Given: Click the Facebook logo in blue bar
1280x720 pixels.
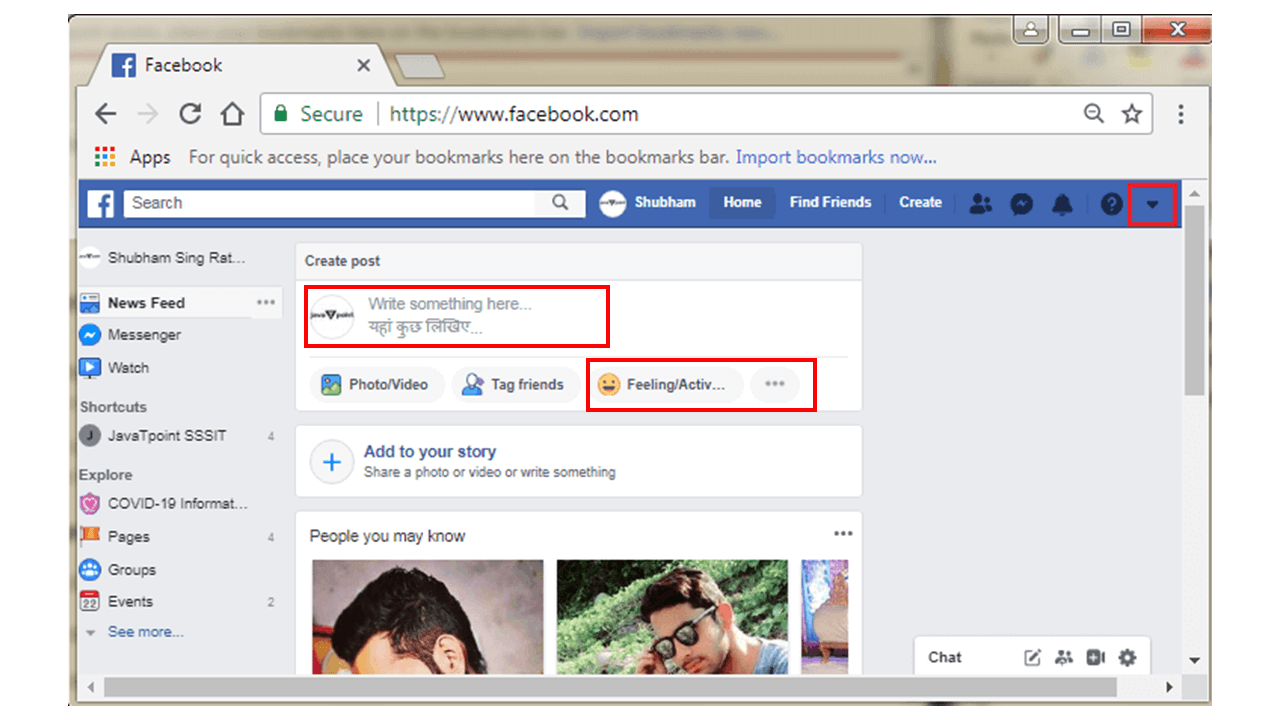Looking at the screenshot, I should coord(101,203).
